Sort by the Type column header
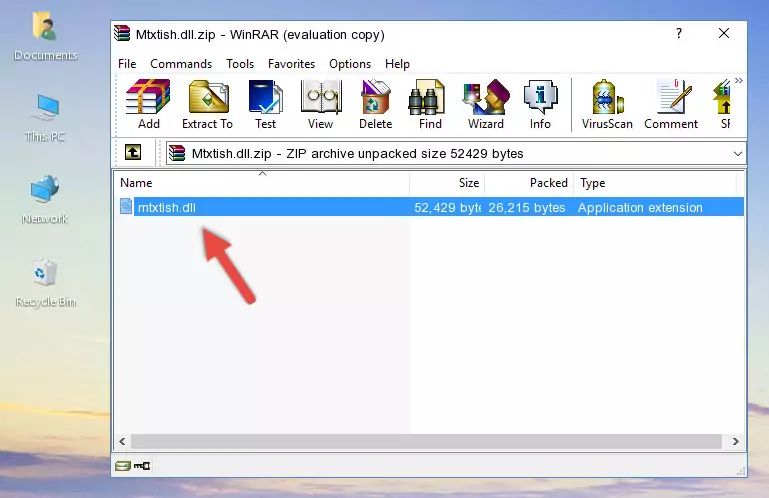Viewport: 769px width, 498px height. click(x=655, y=183)
